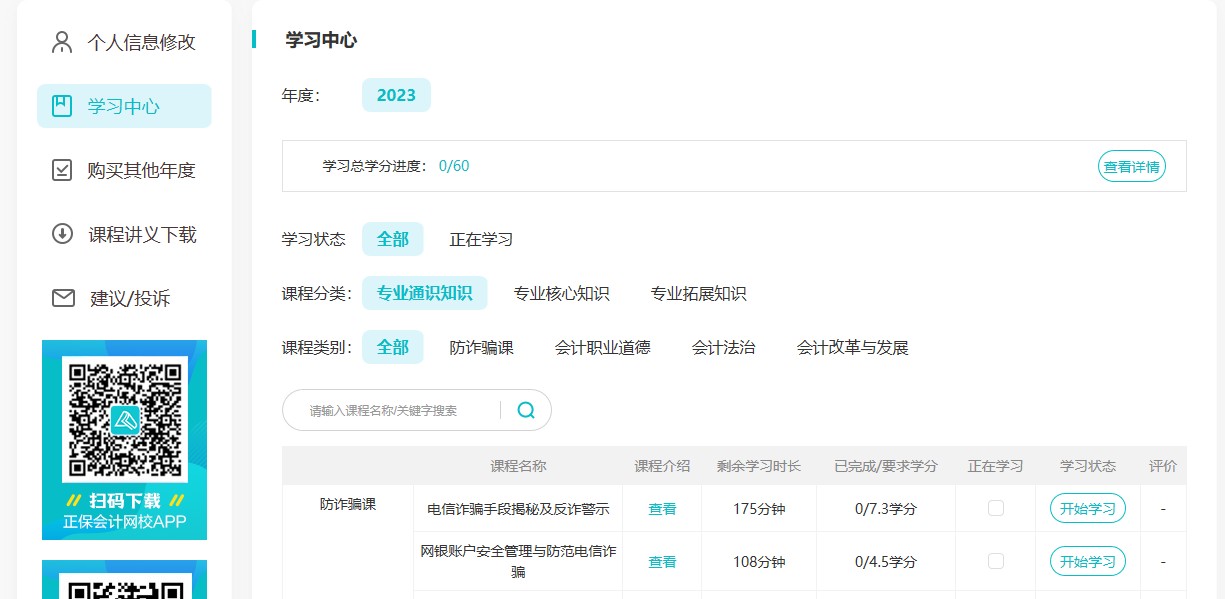Click the 175分钟 remaining time cell

tap(759, 509)
